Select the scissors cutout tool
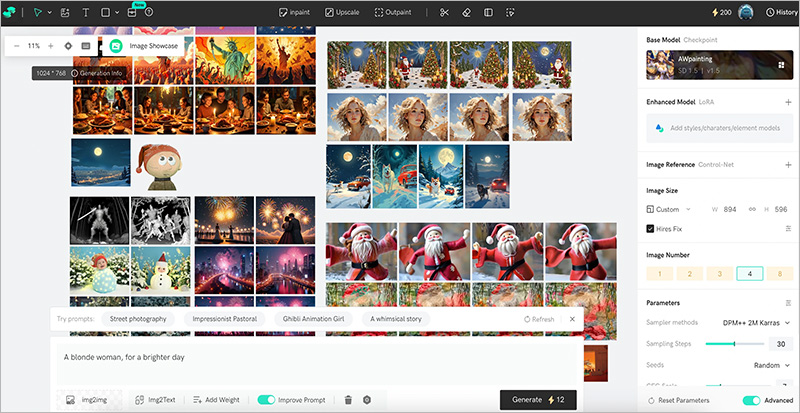Screen dimensions: 800x413 point(444,12)
